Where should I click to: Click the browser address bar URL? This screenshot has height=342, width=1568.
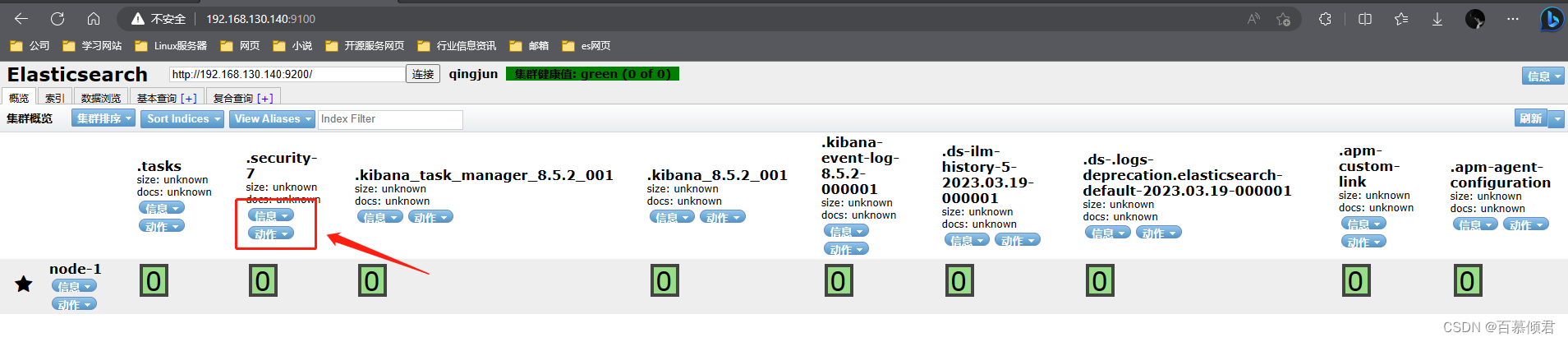tap(260, 19)
